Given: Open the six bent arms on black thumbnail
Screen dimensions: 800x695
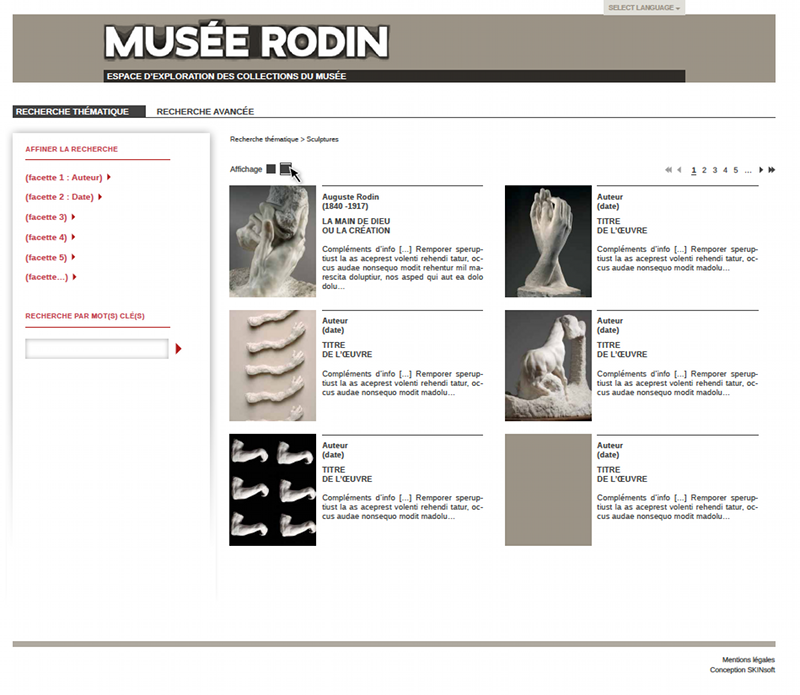Looking at the screenshot, I should [272, 490].
